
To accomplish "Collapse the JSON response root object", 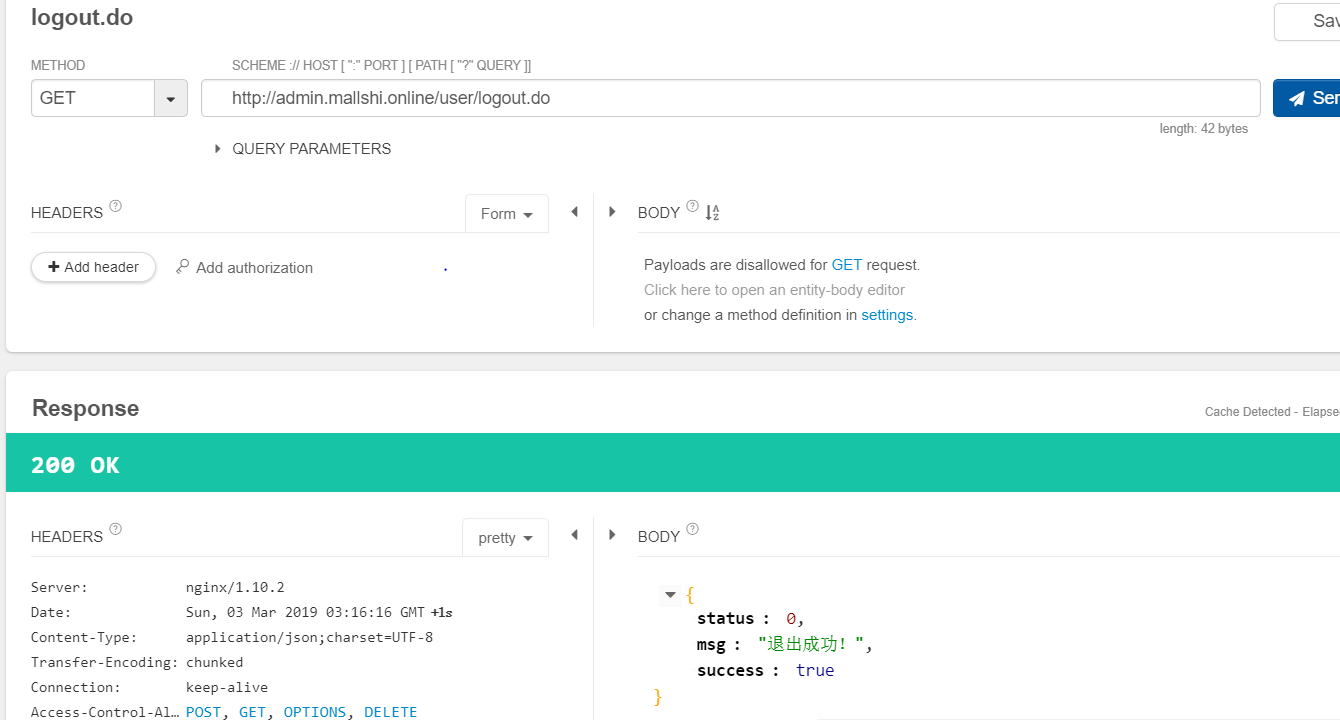I will click(x=670, y=595).
